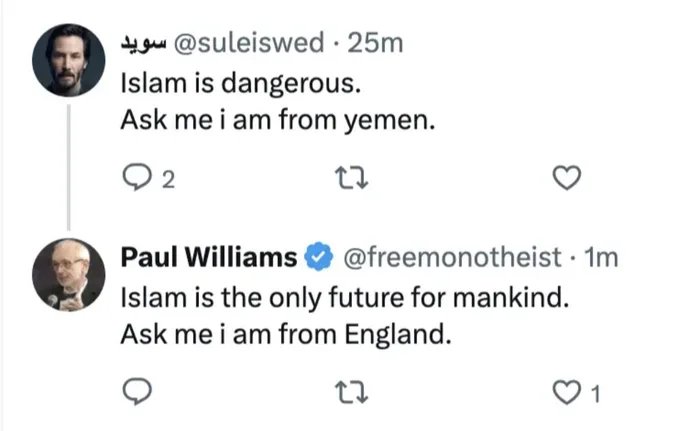Click the Paul Williams display name
The height and width of the screenshot is (431, 700).
[208, 258]
